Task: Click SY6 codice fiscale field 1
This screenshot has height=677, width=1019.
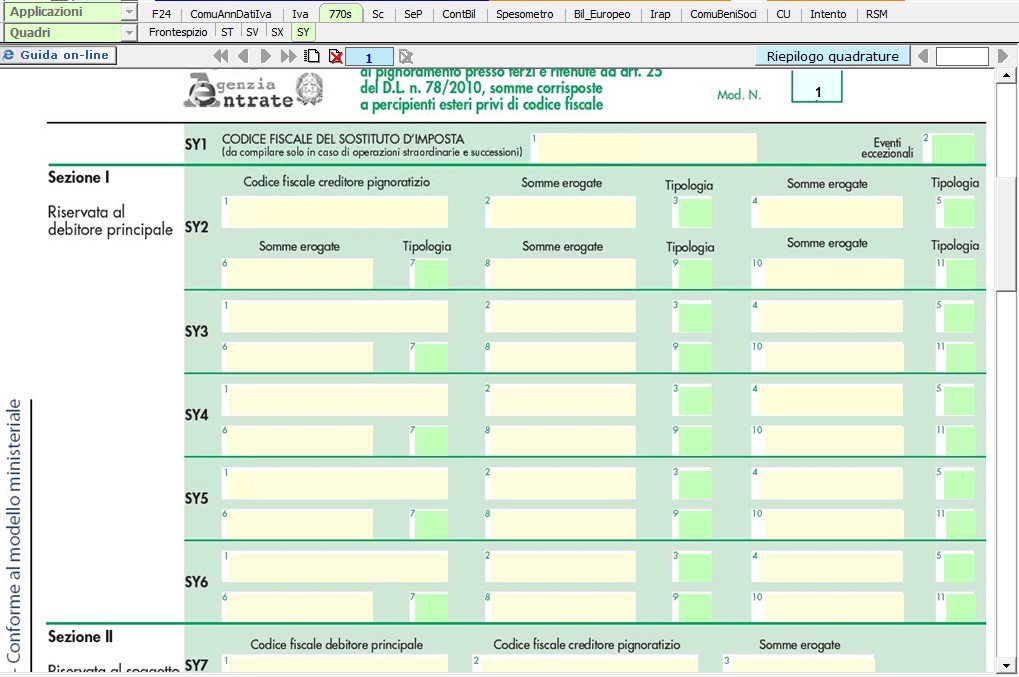Action: [337, 568]
